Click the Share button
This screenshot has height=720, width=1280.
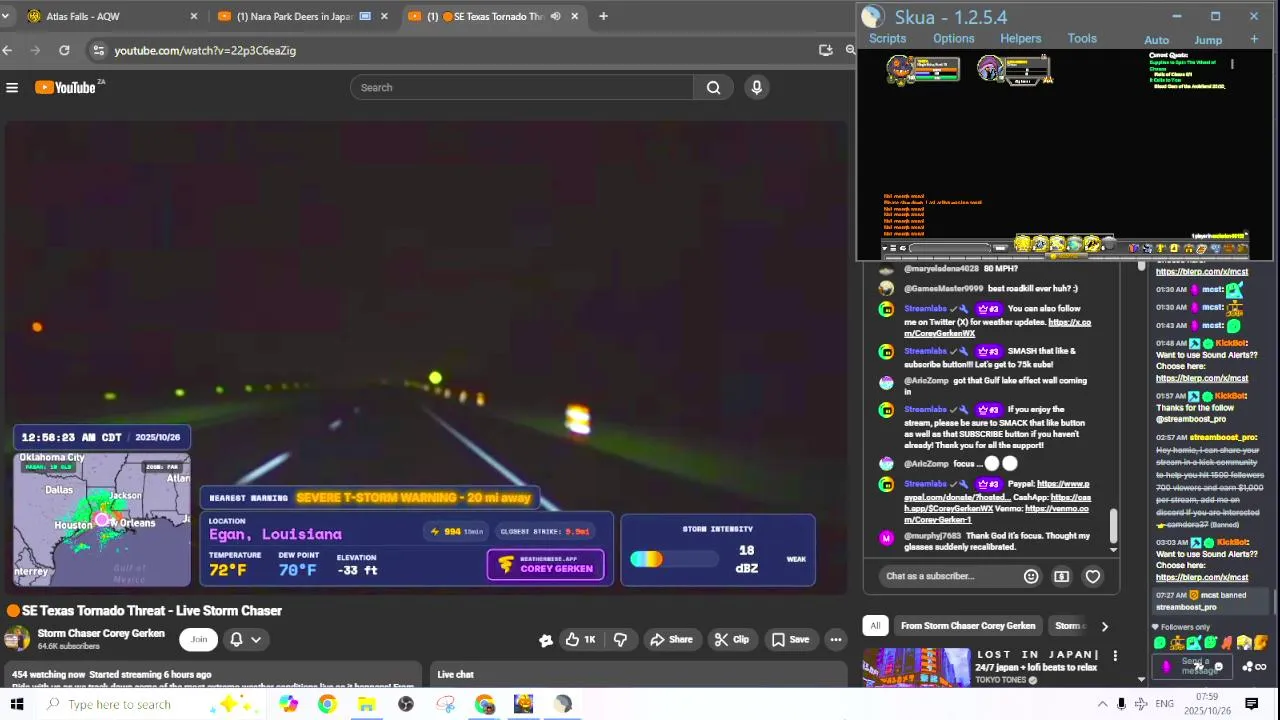tap(671, 640)
